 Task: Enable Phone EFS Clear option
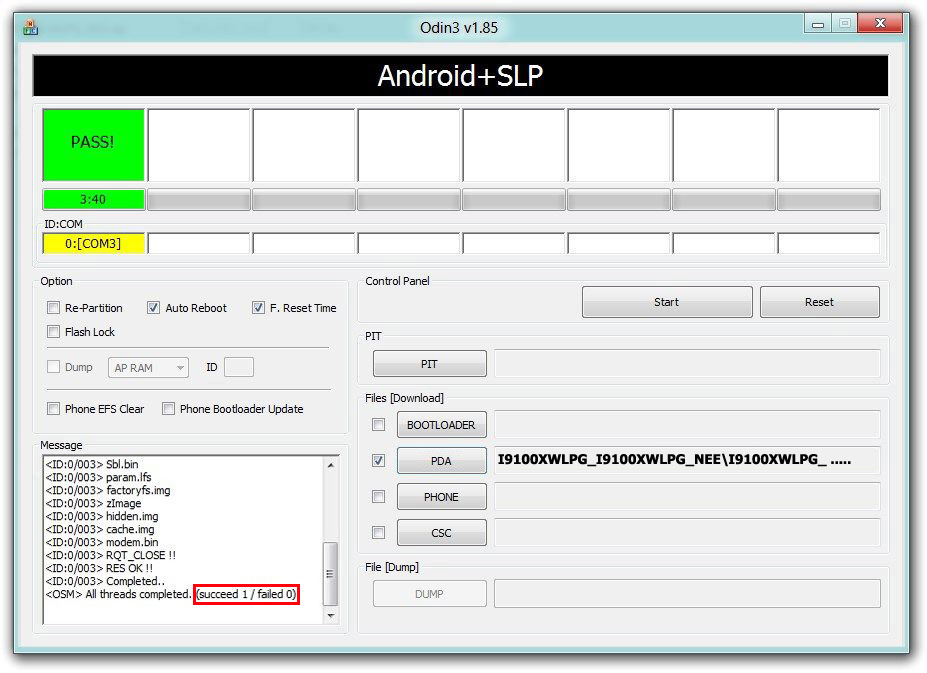point(54,409)
